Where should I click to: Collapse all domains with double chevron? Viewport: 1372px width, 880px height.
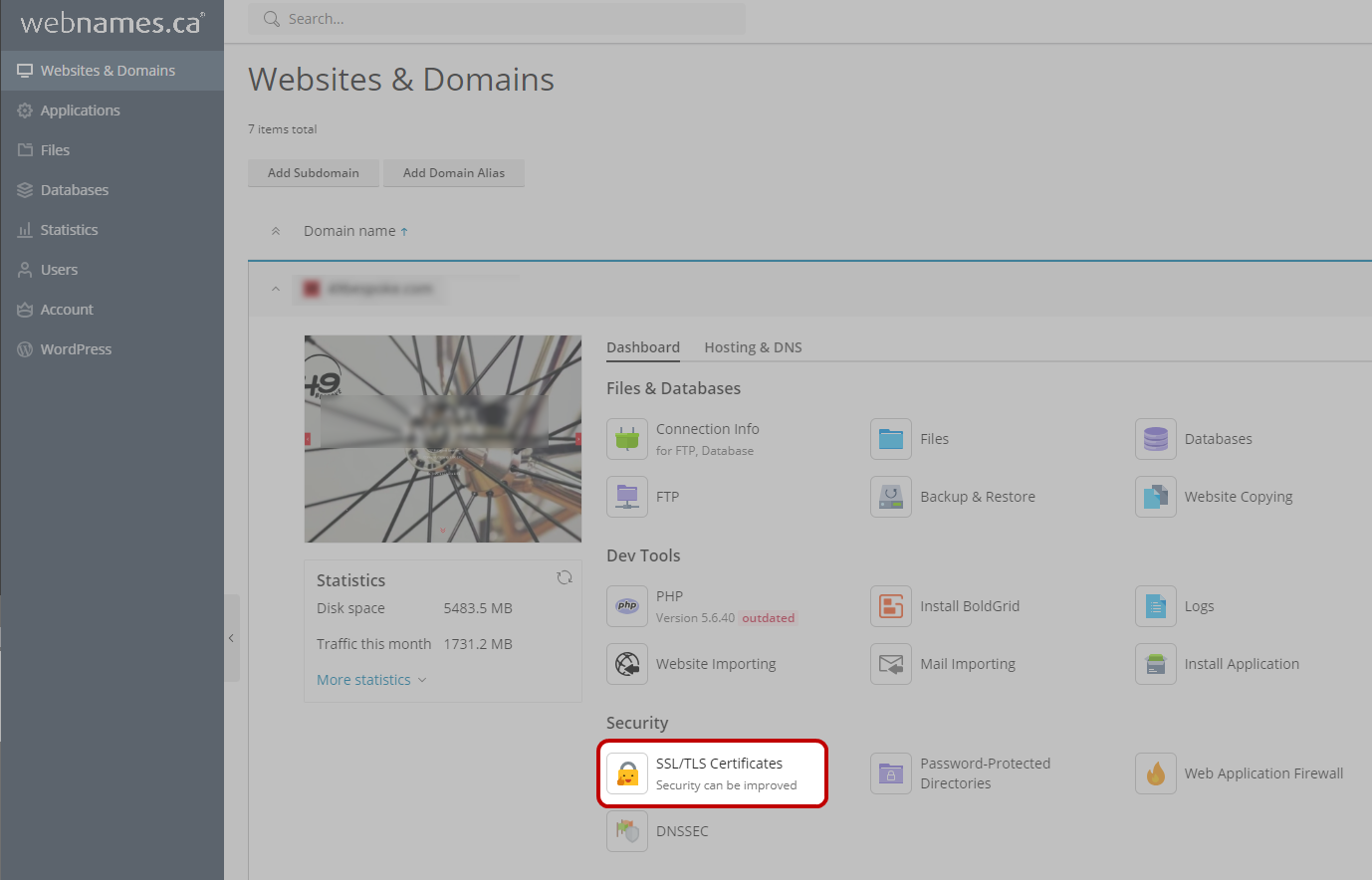click(276, 231)
